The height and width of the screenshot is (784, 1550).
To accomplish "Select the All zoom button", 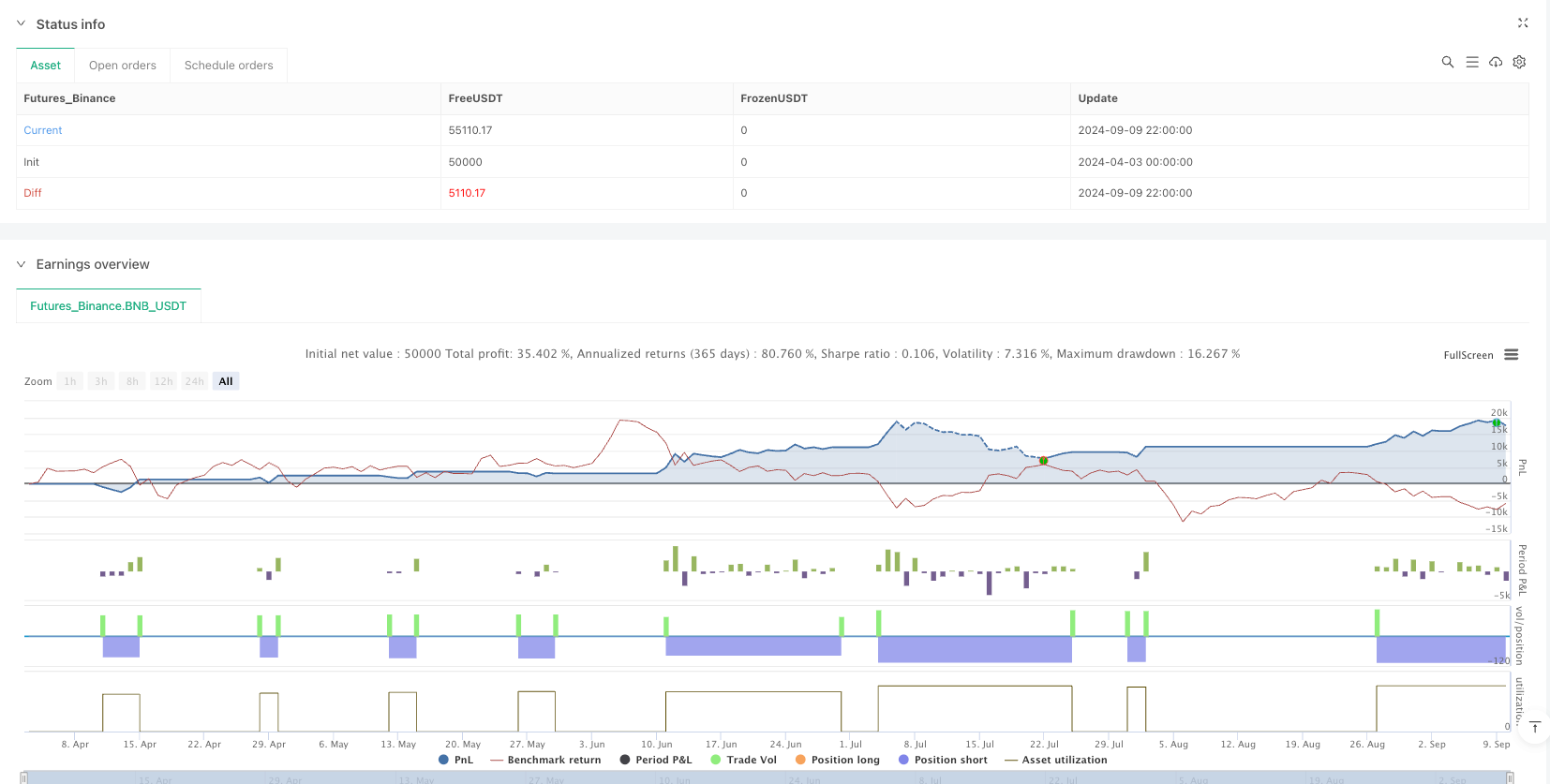I will pyautogui.click(x=226, y=381).
